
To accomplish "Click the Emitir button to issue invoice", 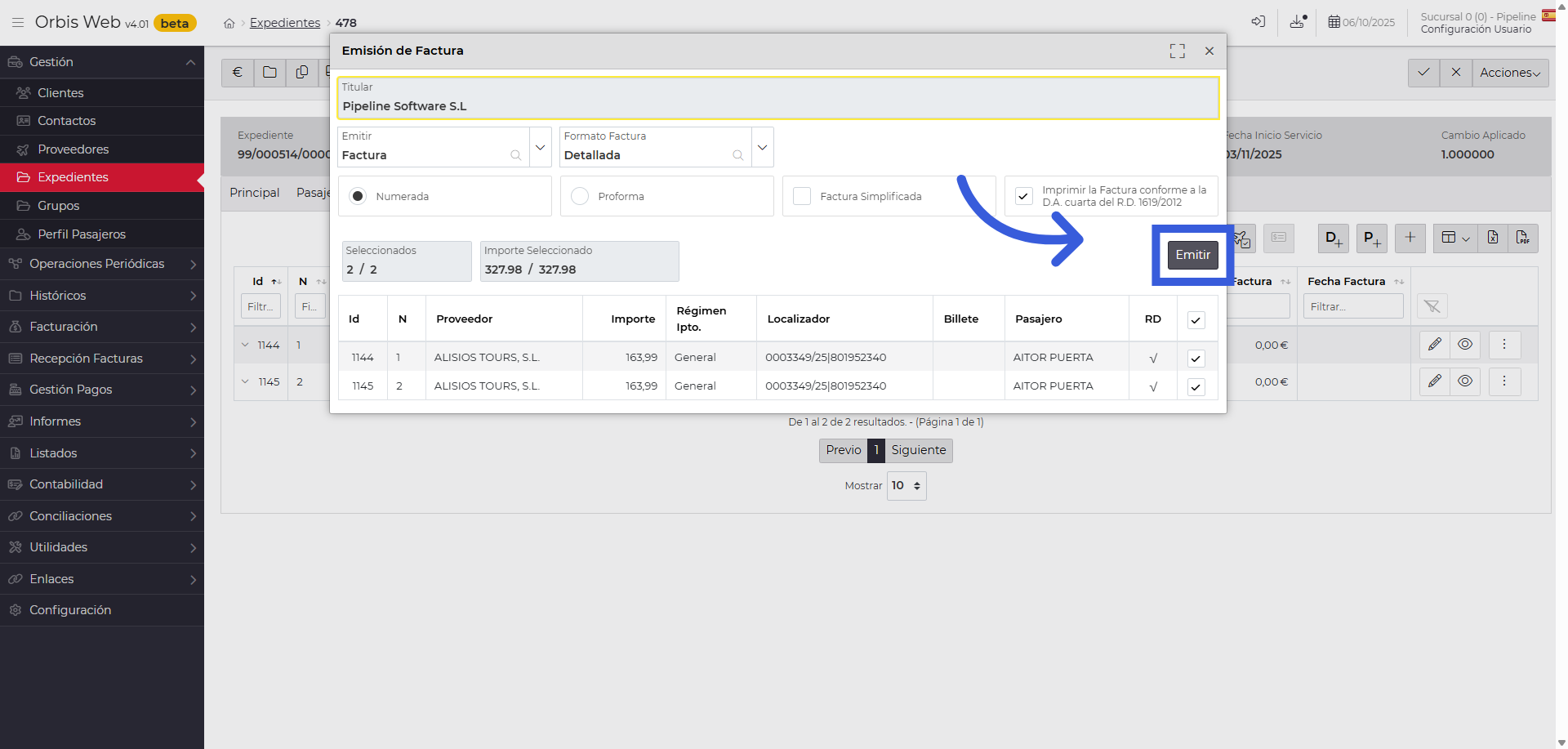I will [1192, 255].
